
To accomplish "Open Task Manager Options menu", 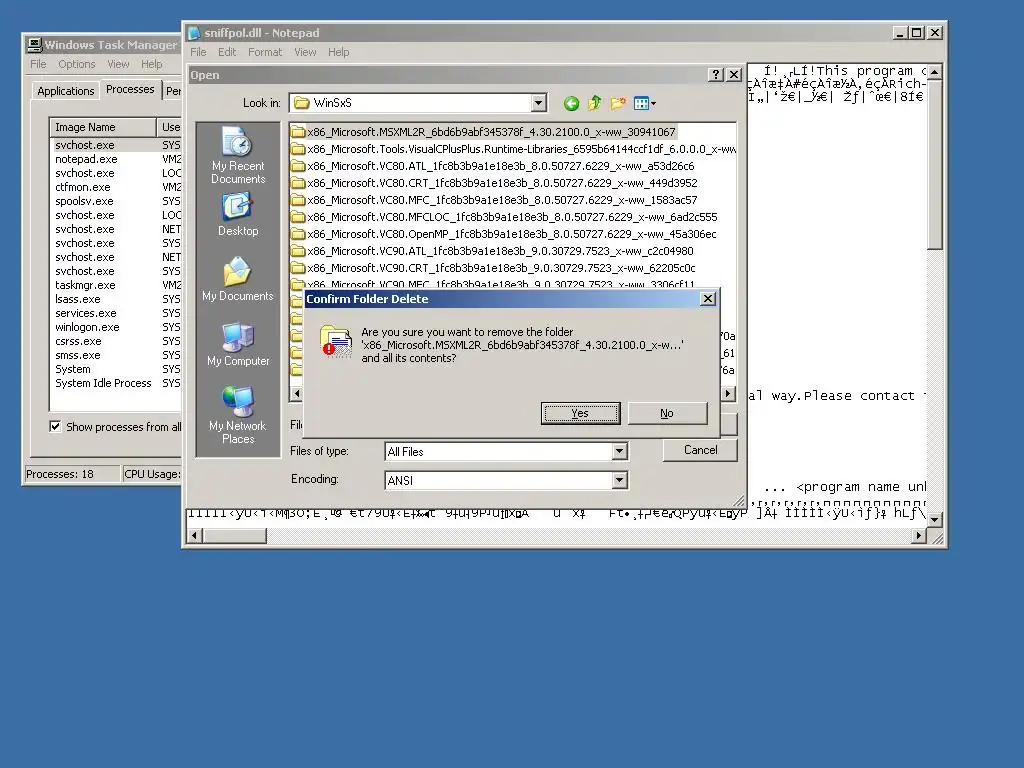I will coord(76,64).
